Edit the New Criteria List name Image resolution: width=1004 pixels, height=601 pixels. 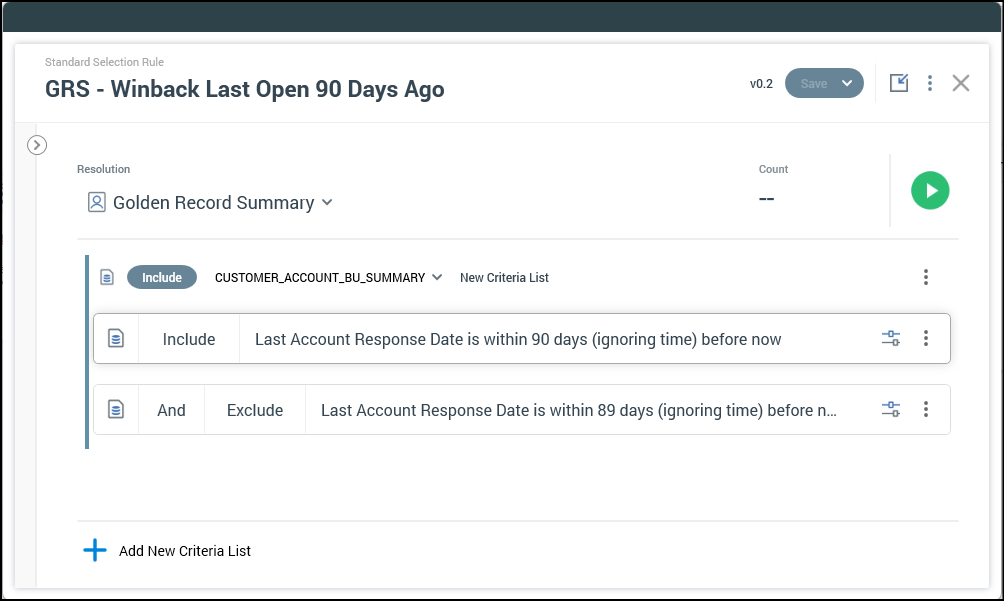504,278
